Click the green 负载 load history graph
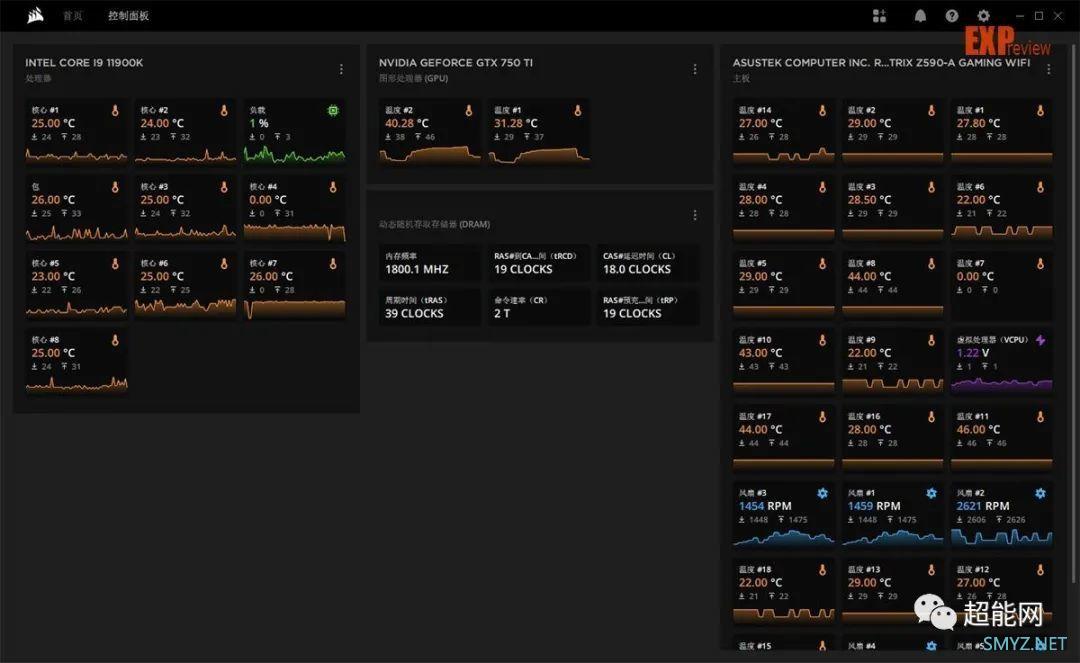Image resolution: width=1080 pixels, height=663 pixels. click(295, 155)
